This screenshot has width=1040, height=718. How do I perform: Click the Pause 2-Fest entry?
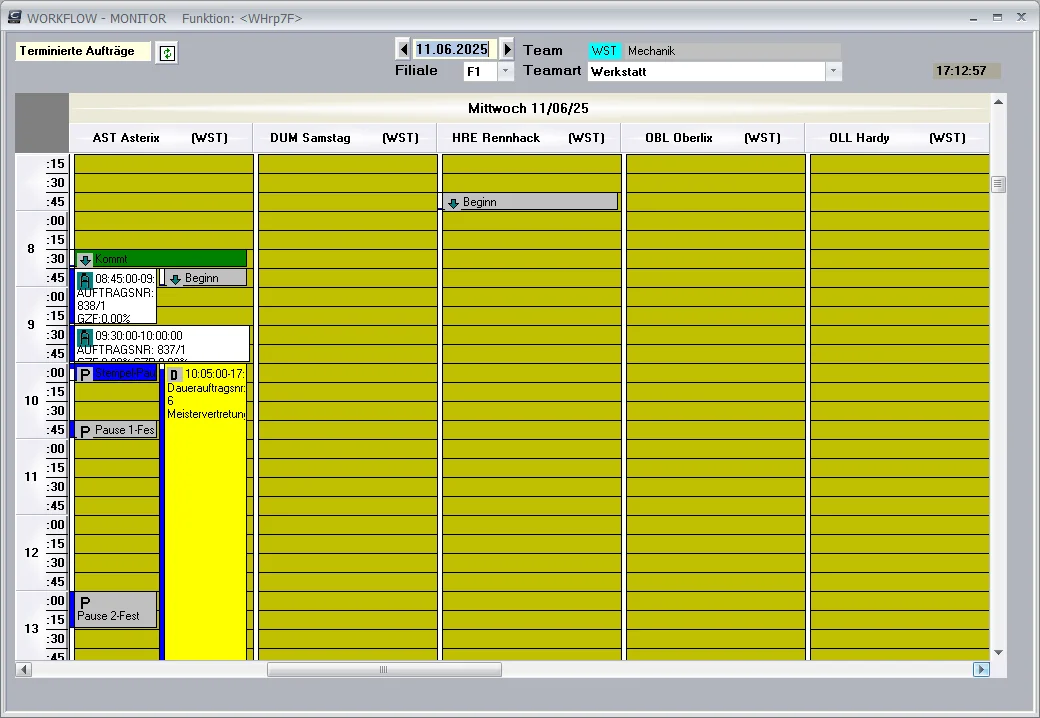point(116,610)
